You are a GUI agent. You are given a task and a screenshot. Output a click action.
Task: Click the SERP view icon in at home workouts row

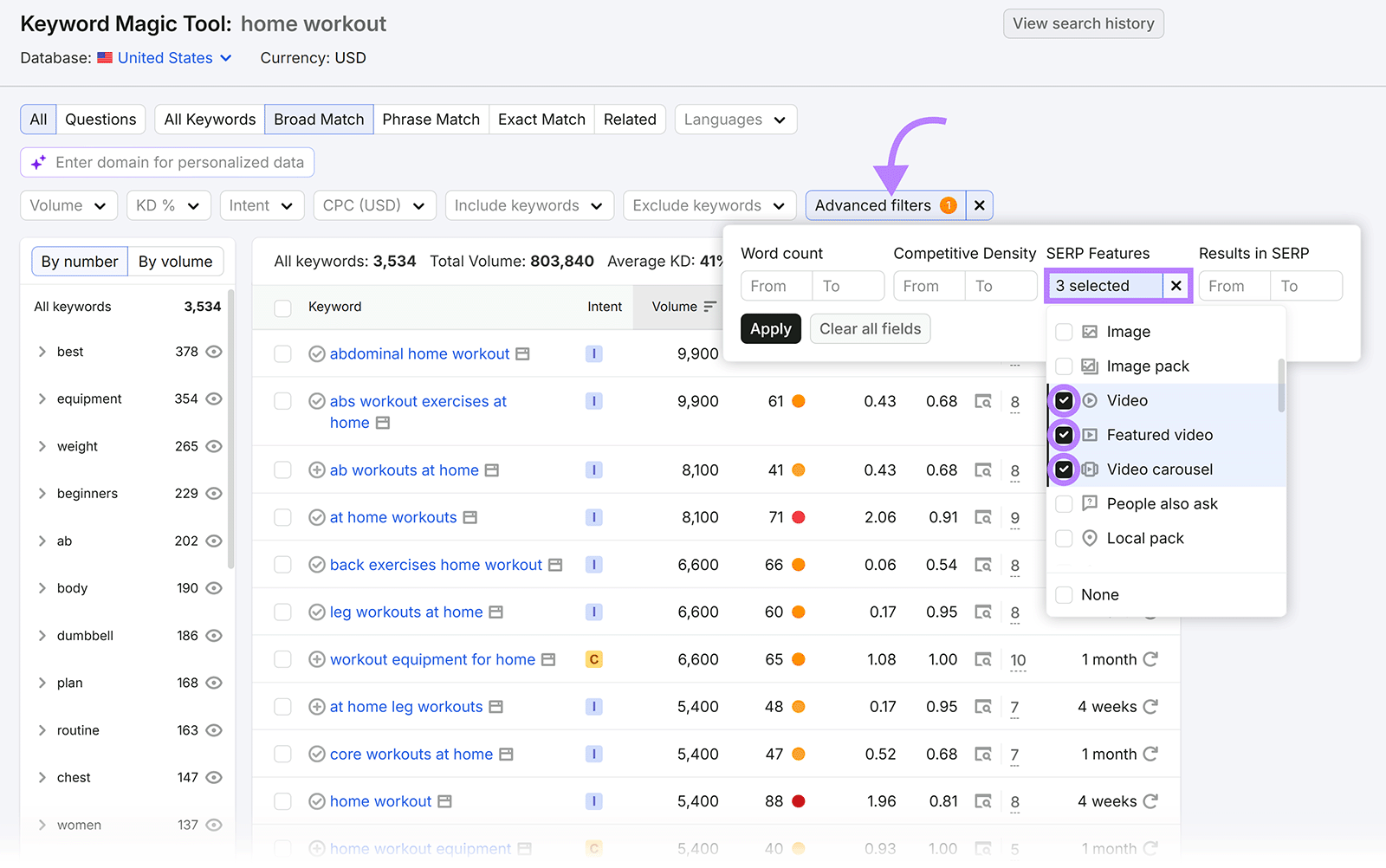982,517
